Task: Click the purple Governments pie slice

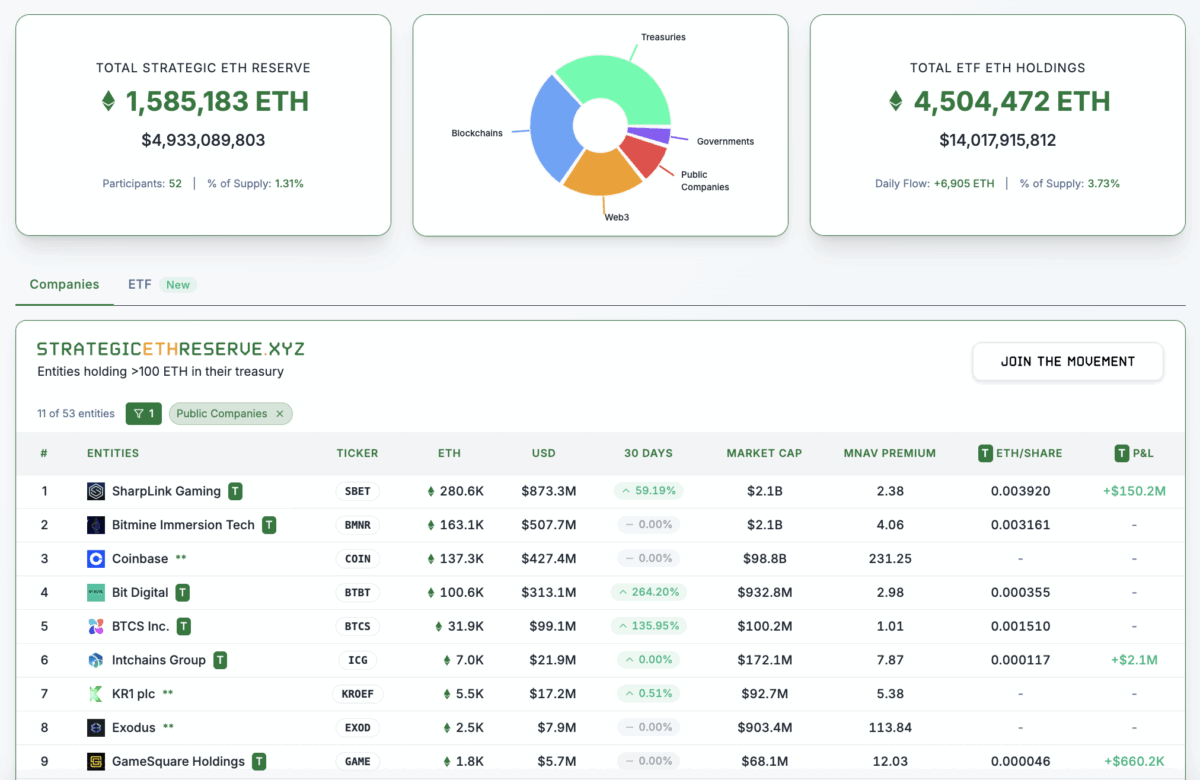Action: coord(649,136)
